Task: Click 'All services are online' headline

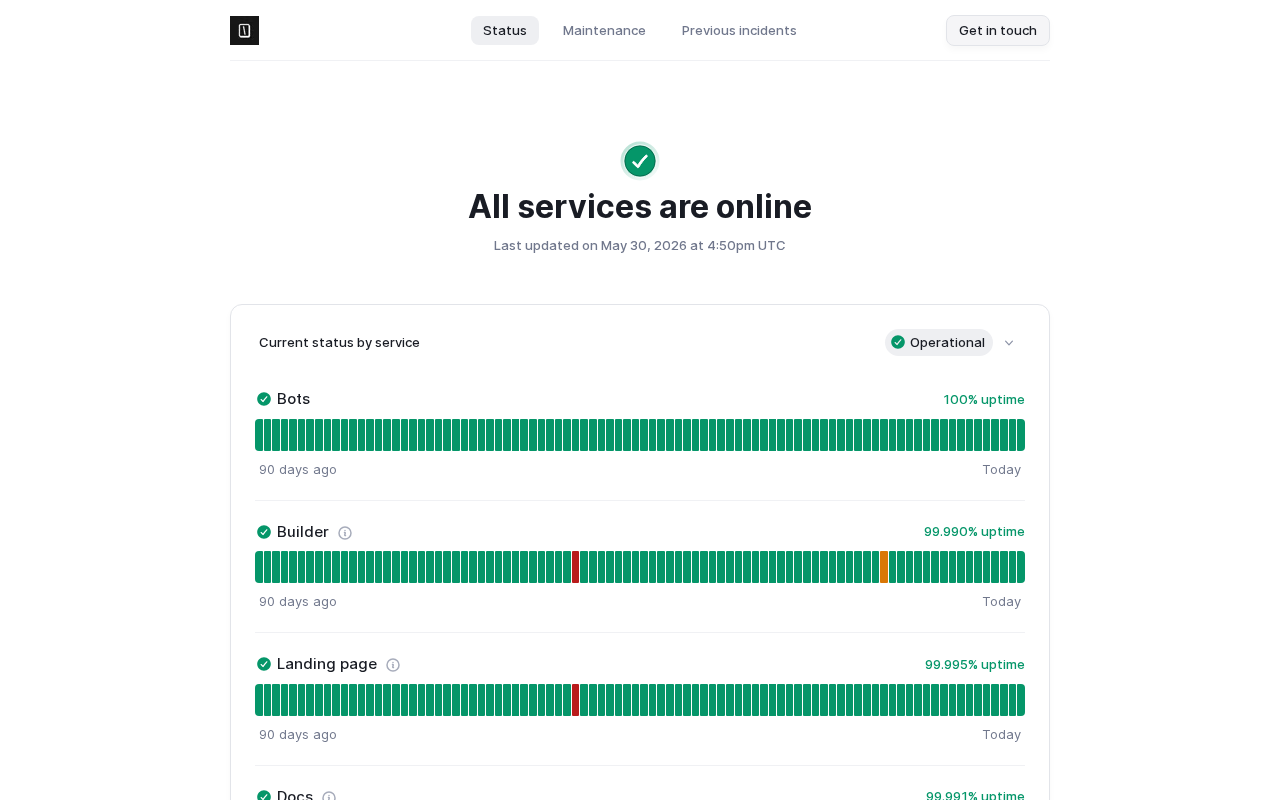Action: point(640,206)
